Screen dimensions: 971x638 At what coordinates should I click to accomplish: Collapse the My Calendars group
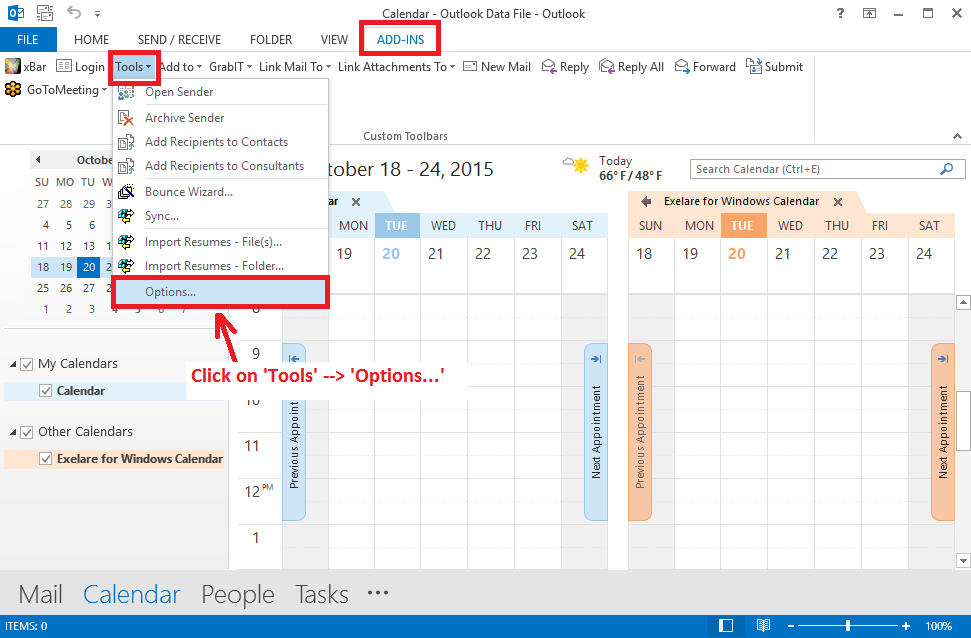tap(13, 364)
